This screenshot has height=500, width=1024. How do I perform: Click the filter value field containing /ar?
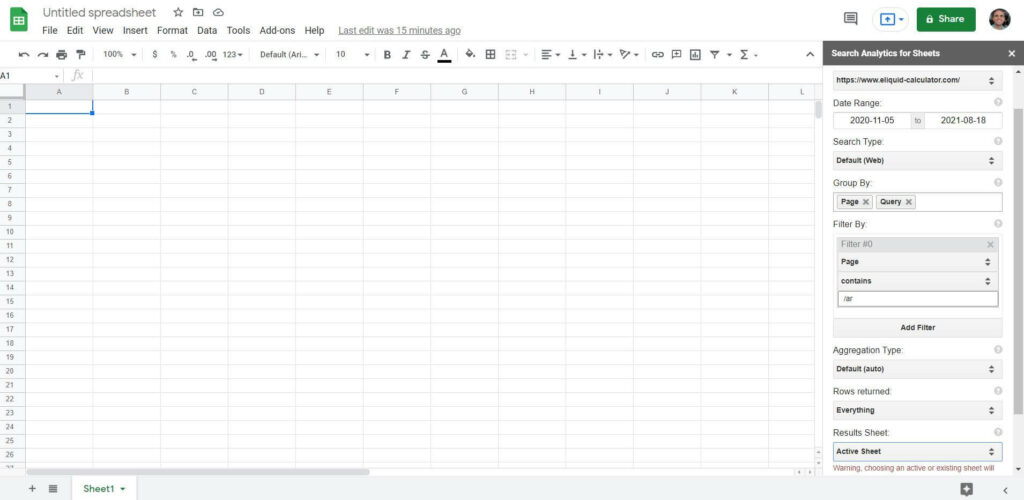917,299
